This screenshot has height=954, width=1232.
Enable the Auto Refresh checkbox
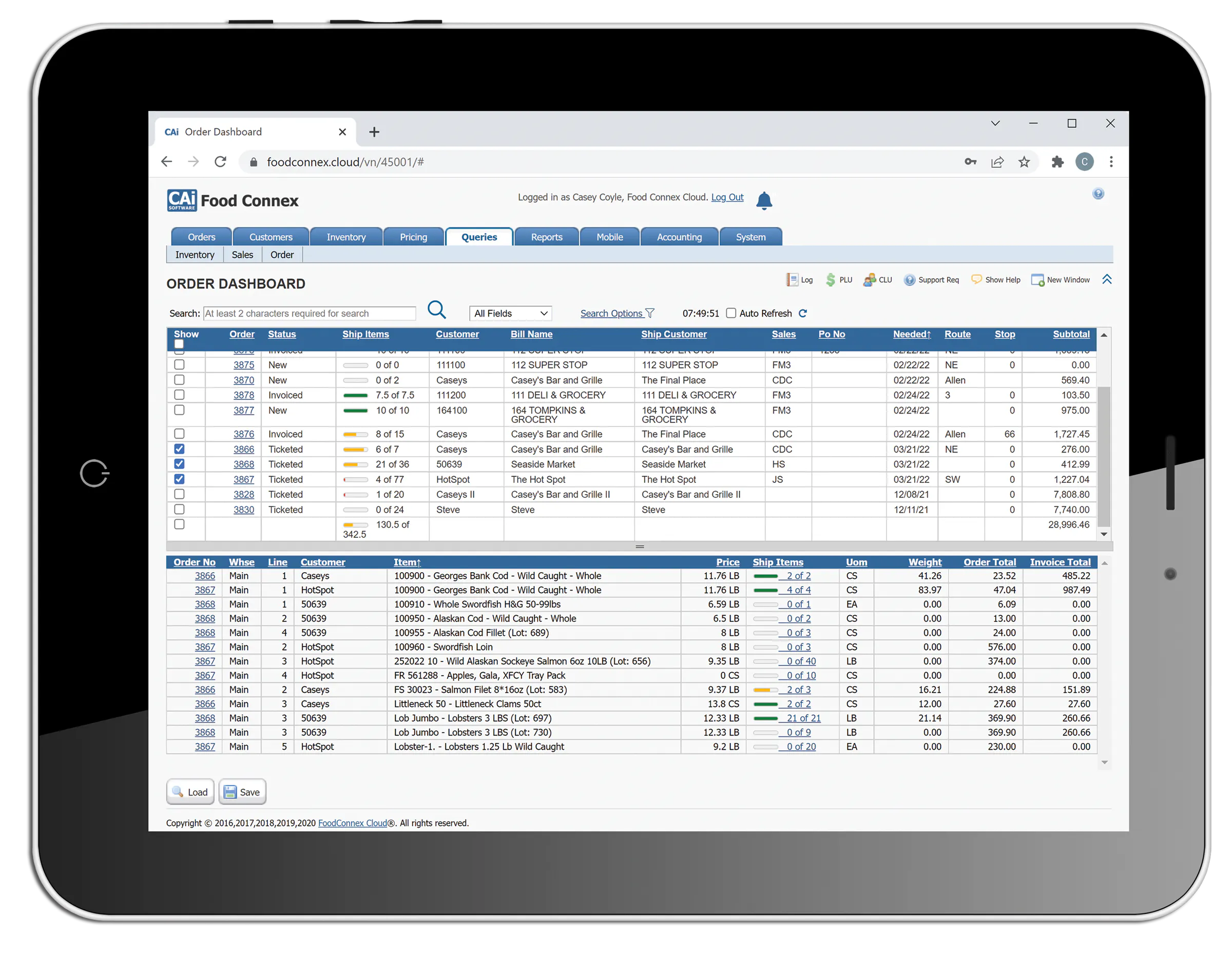[731, 313]
